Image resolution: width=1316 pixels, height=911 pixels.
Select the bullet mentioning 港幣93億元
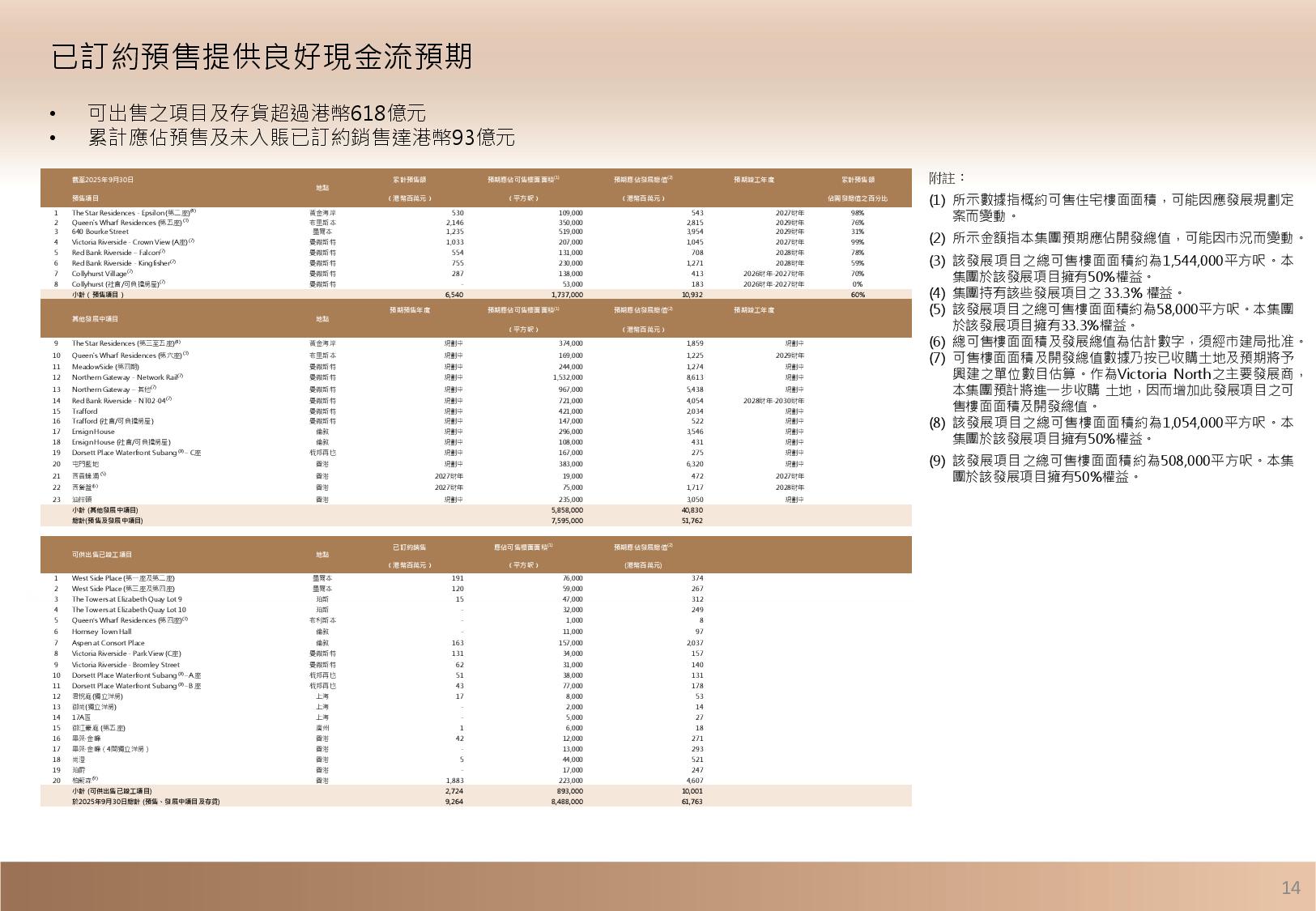tap(300, 138)
